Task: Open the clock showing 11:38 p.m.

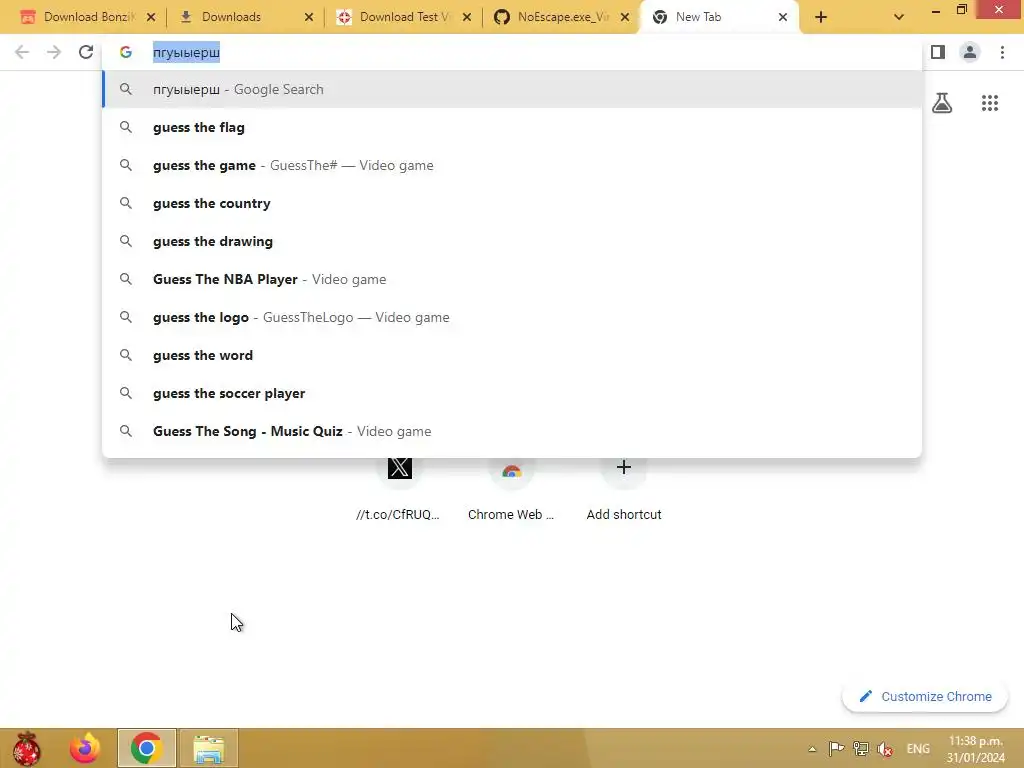Action: (x=976, y=749)
